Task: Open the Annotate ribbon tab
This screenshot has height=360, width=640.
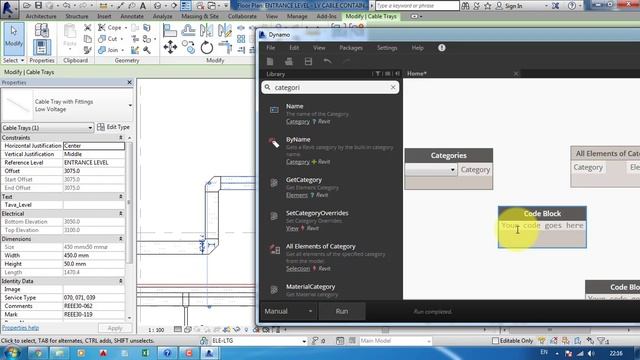Action: click(x=132, y=16)
